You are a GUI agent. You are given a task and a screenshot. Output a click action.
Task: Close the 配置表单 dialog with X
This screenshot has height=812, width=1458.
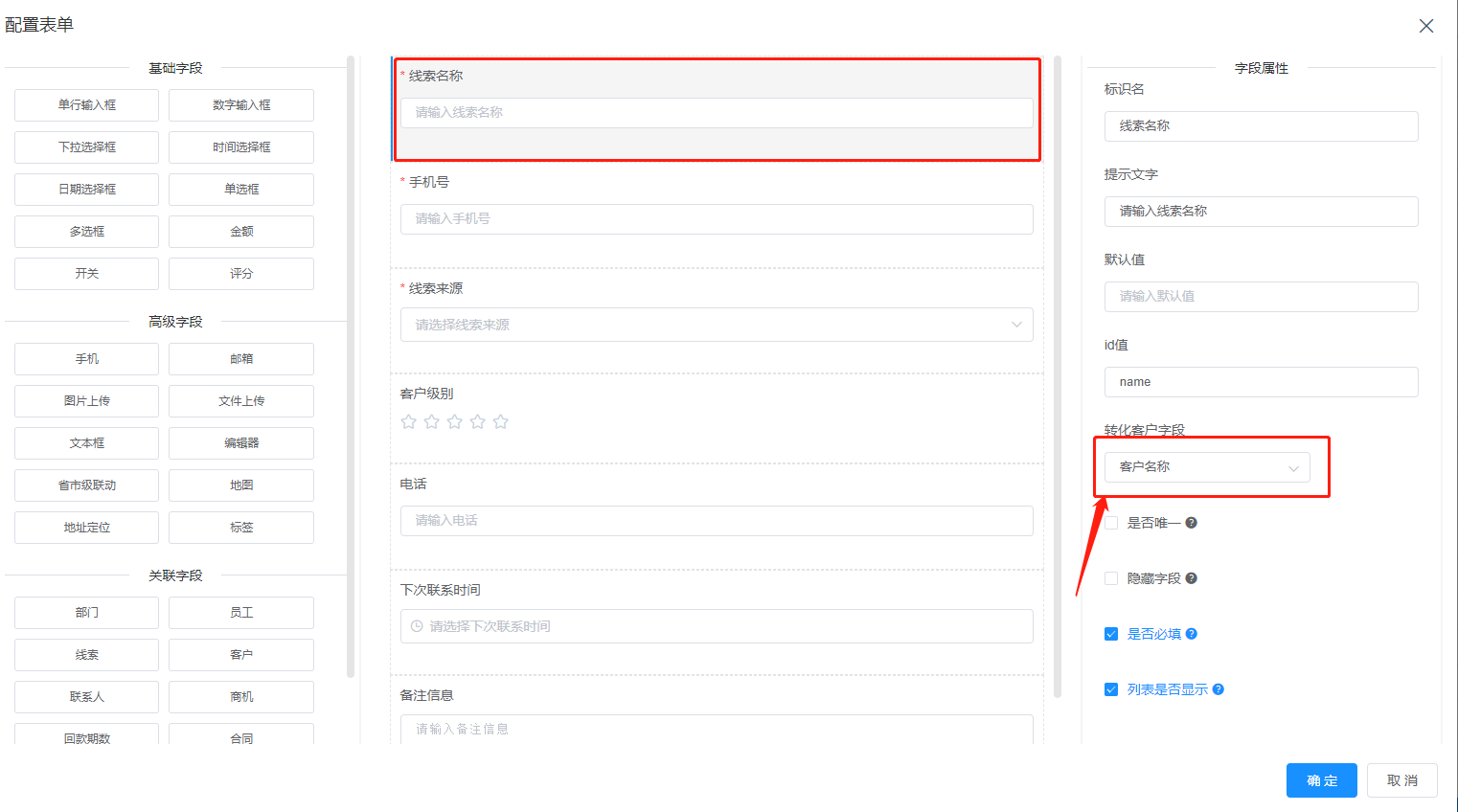[1426, 26]
